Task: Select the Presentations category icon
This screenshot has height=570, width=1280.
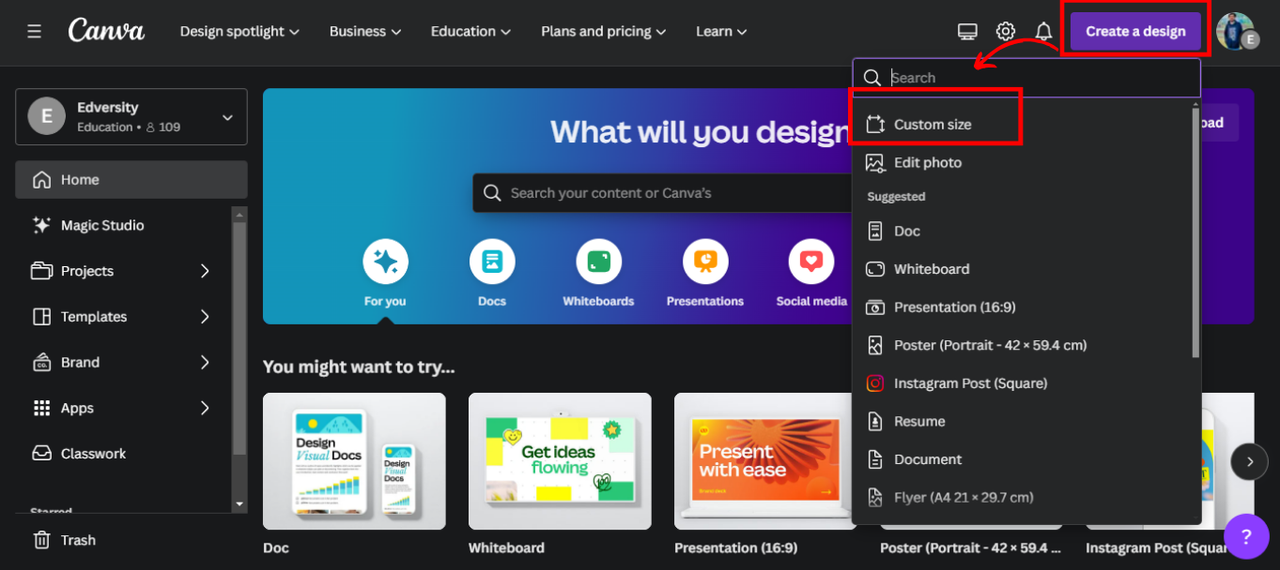Action: point(705,262)
